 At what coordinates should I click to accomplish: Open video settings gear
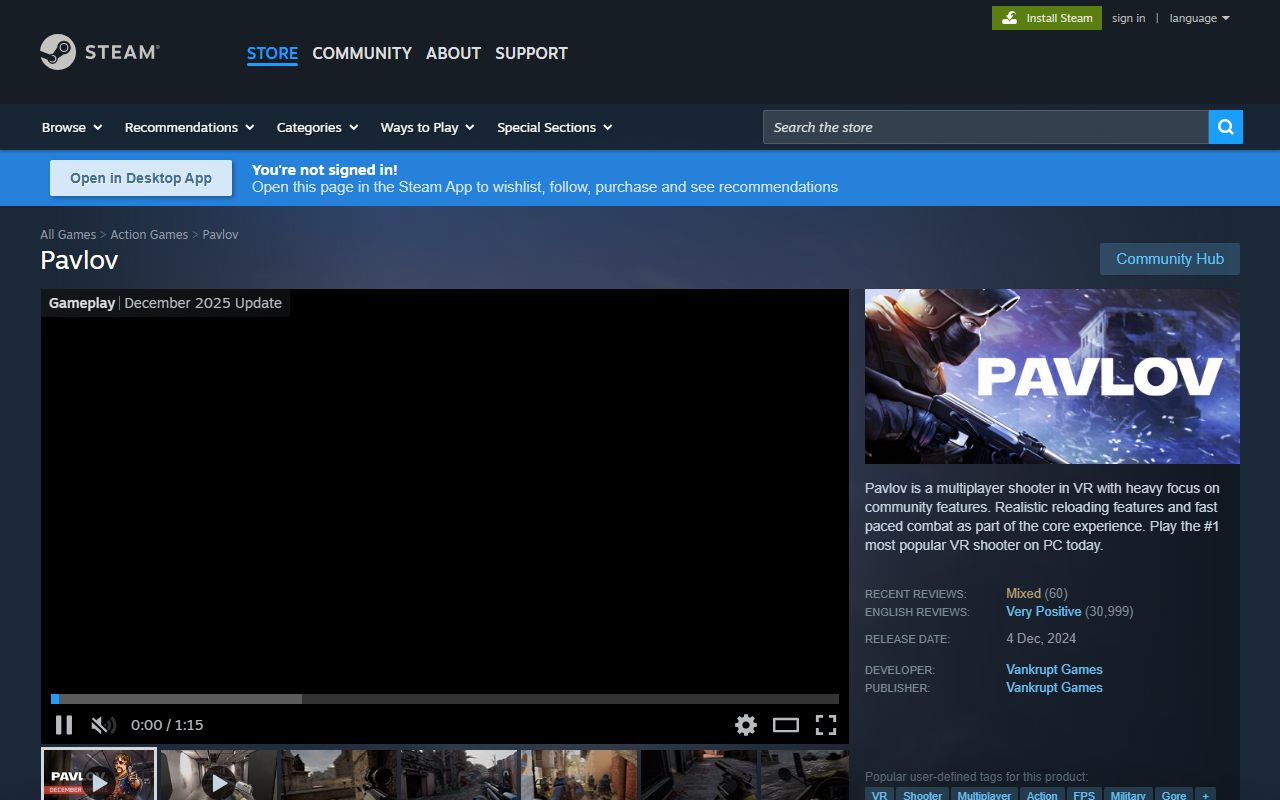746,725
